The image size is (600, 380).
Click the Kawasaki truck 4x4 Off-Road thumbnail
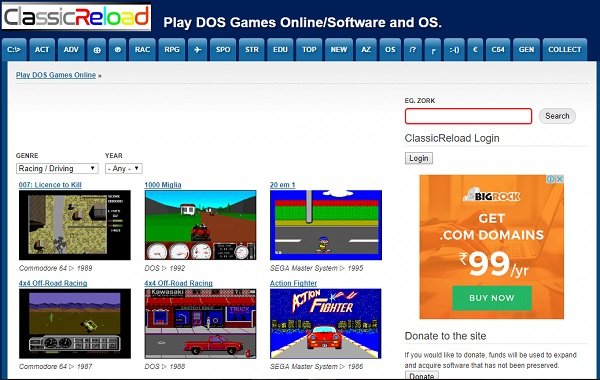click(x=200, y=324)
